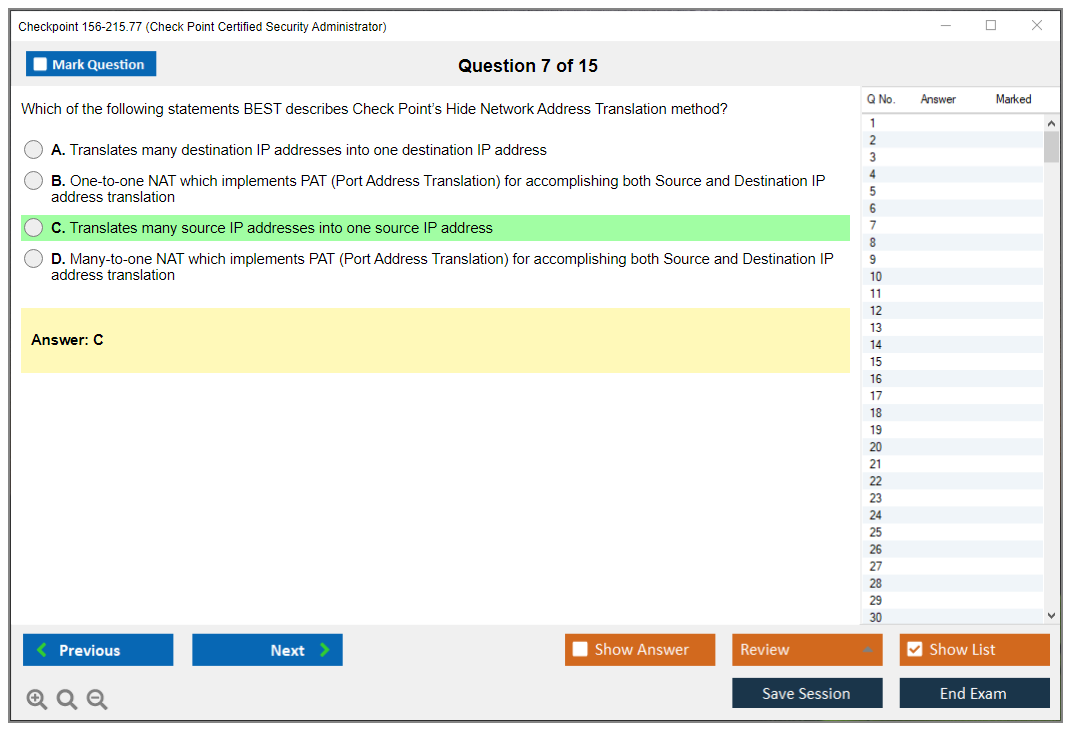Uncheck the Show List checkbox
The image size is (1075, 735).
pos(914,650)
